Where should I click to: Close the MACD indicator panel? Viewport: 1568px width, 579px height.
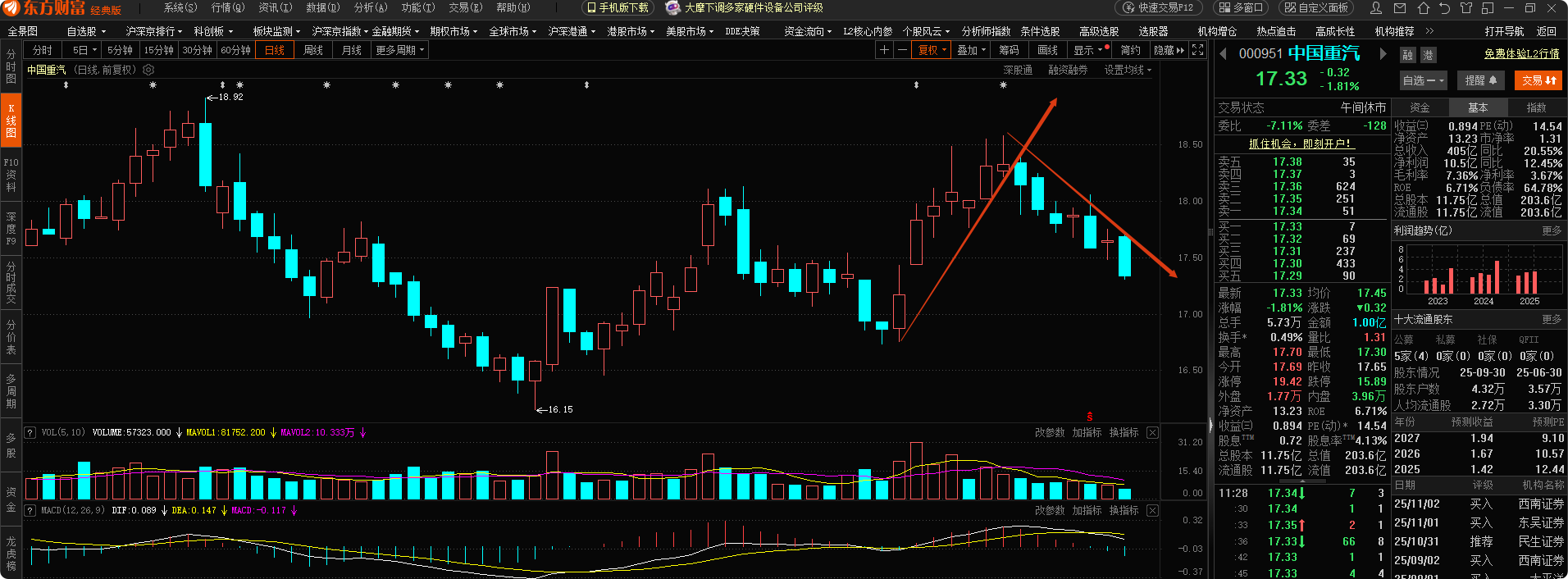(1152, 510)
